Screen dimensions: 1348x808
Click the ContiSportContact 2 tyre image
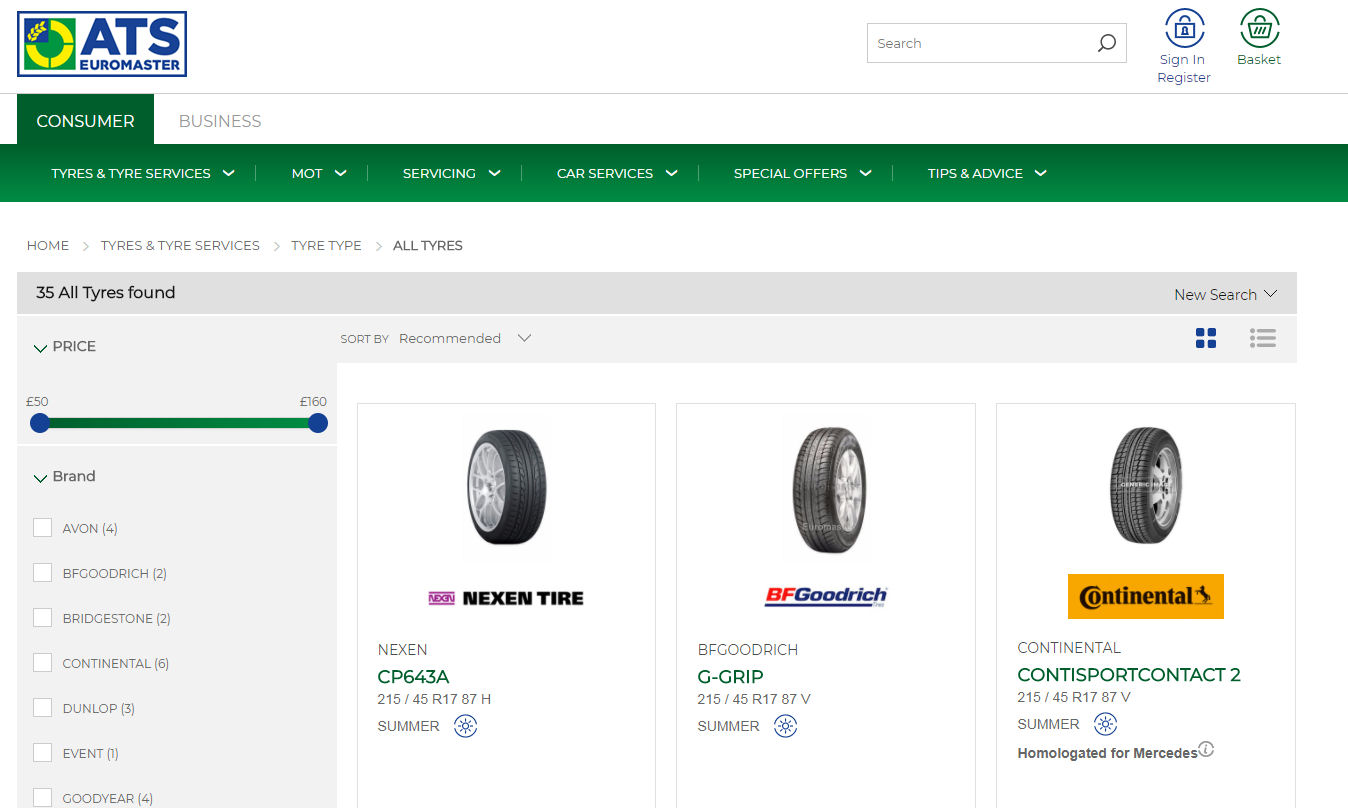point(1145,485)
